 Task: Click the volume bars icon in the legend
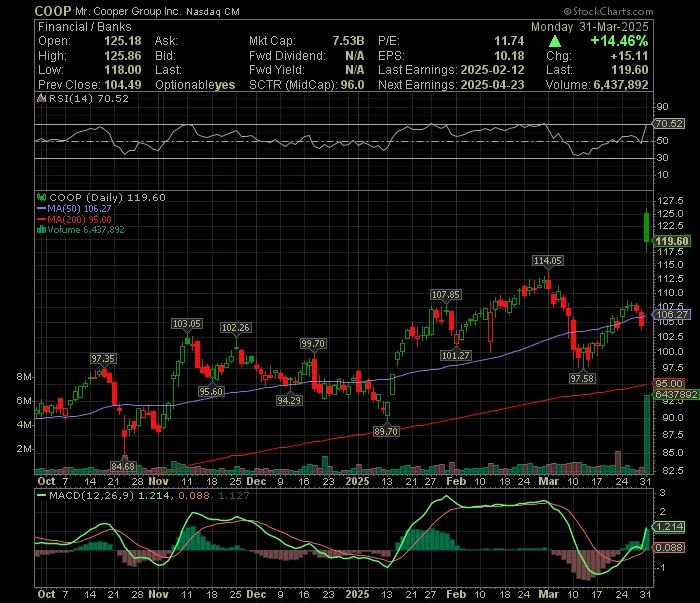(x=42, y=230)
